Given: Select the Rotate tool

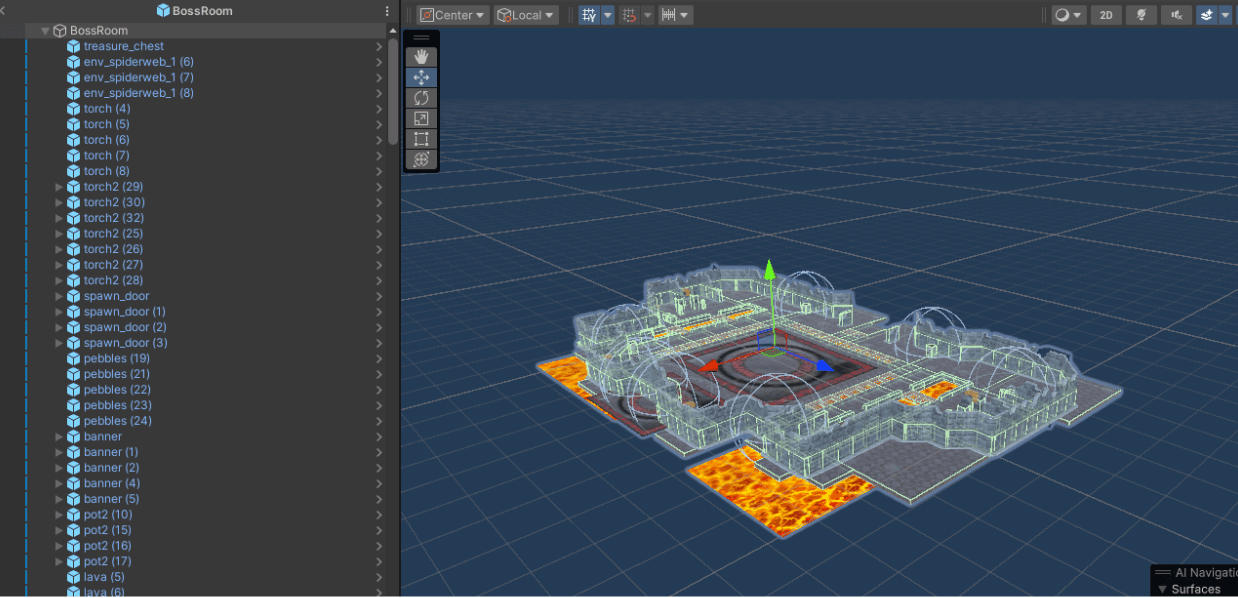Looking at the screenshot, I should 421,98.
